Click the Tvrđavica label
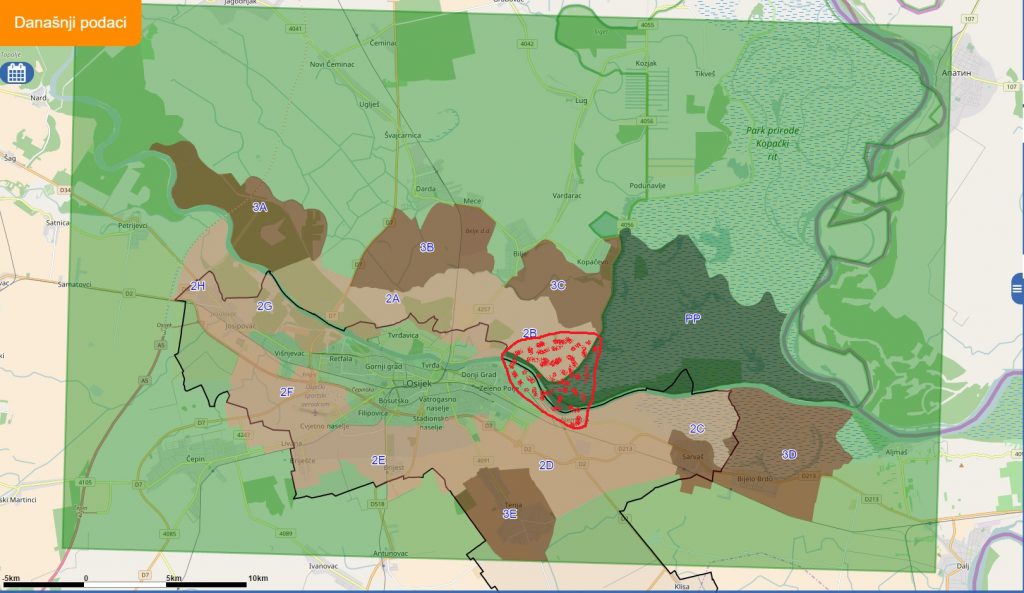Viewport: 1024px width, 593px height. pyautogui.click(x=403, y=336)
